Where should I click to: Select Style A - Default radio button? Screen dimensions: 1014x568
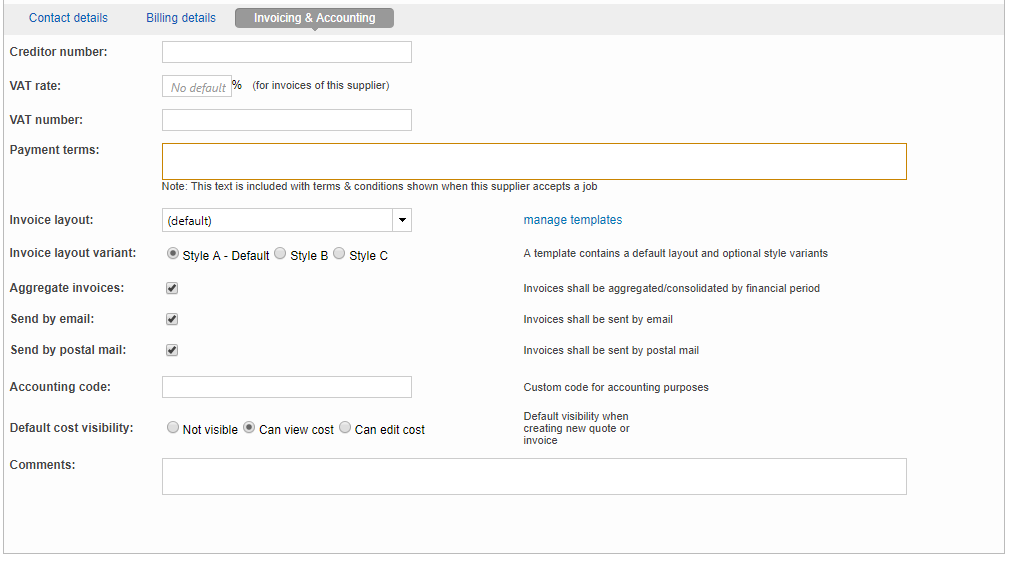173,254
